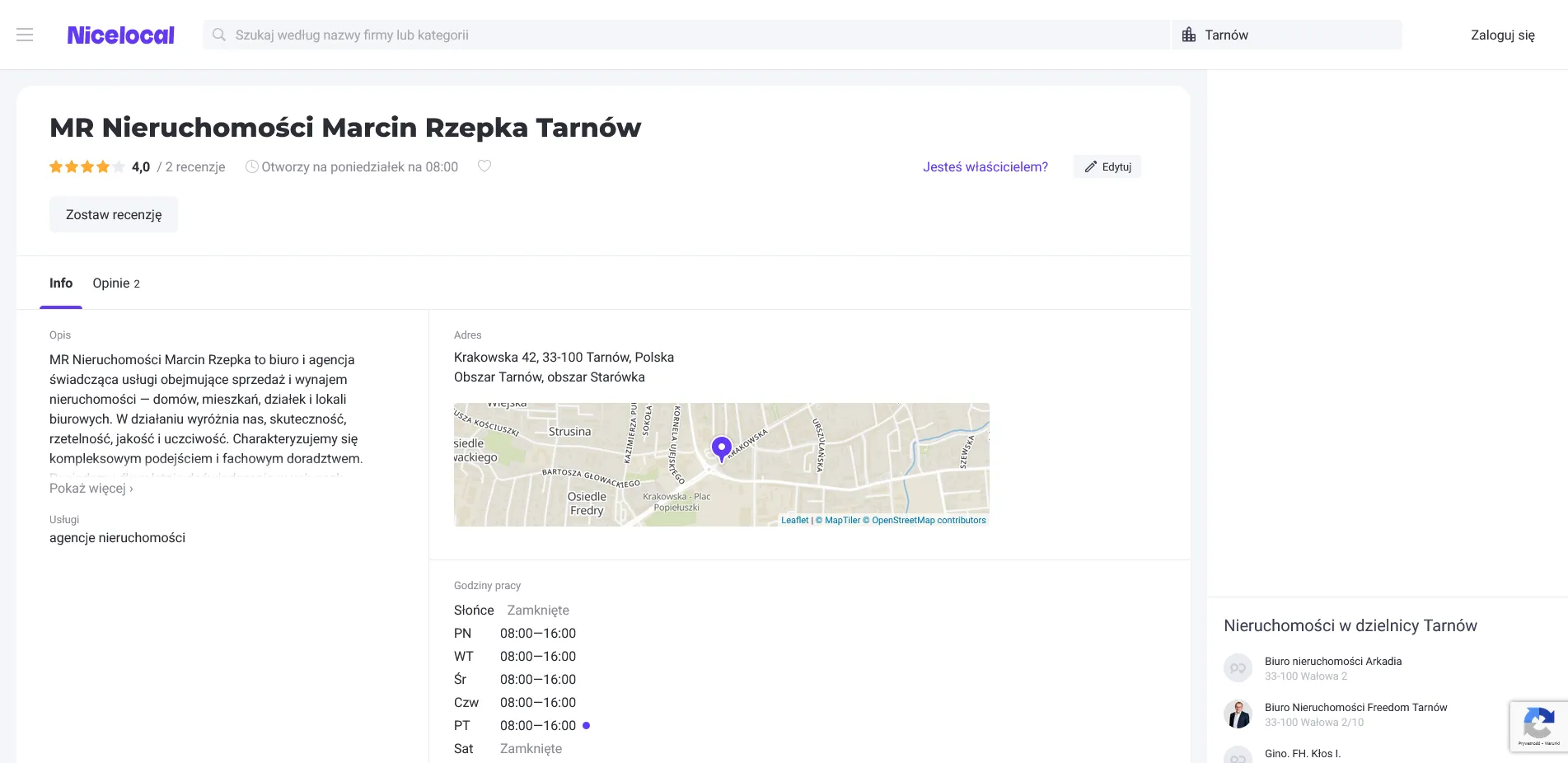Click the Nicelocal logo
Screen dimensions: 1568x763
[120, 35]
